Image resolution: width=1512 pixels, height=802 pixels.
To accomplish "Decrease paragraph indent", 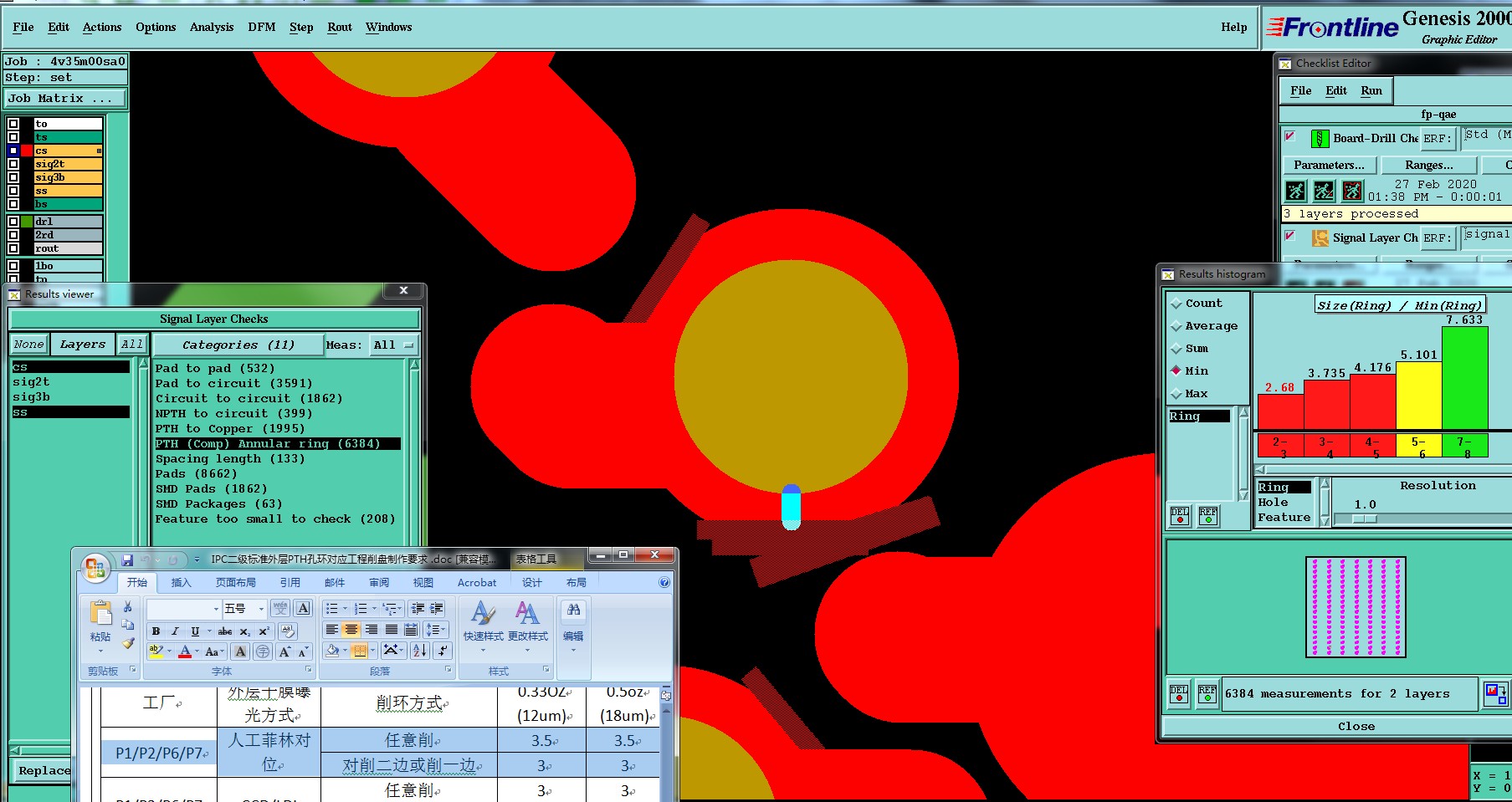I will (418, 609).
